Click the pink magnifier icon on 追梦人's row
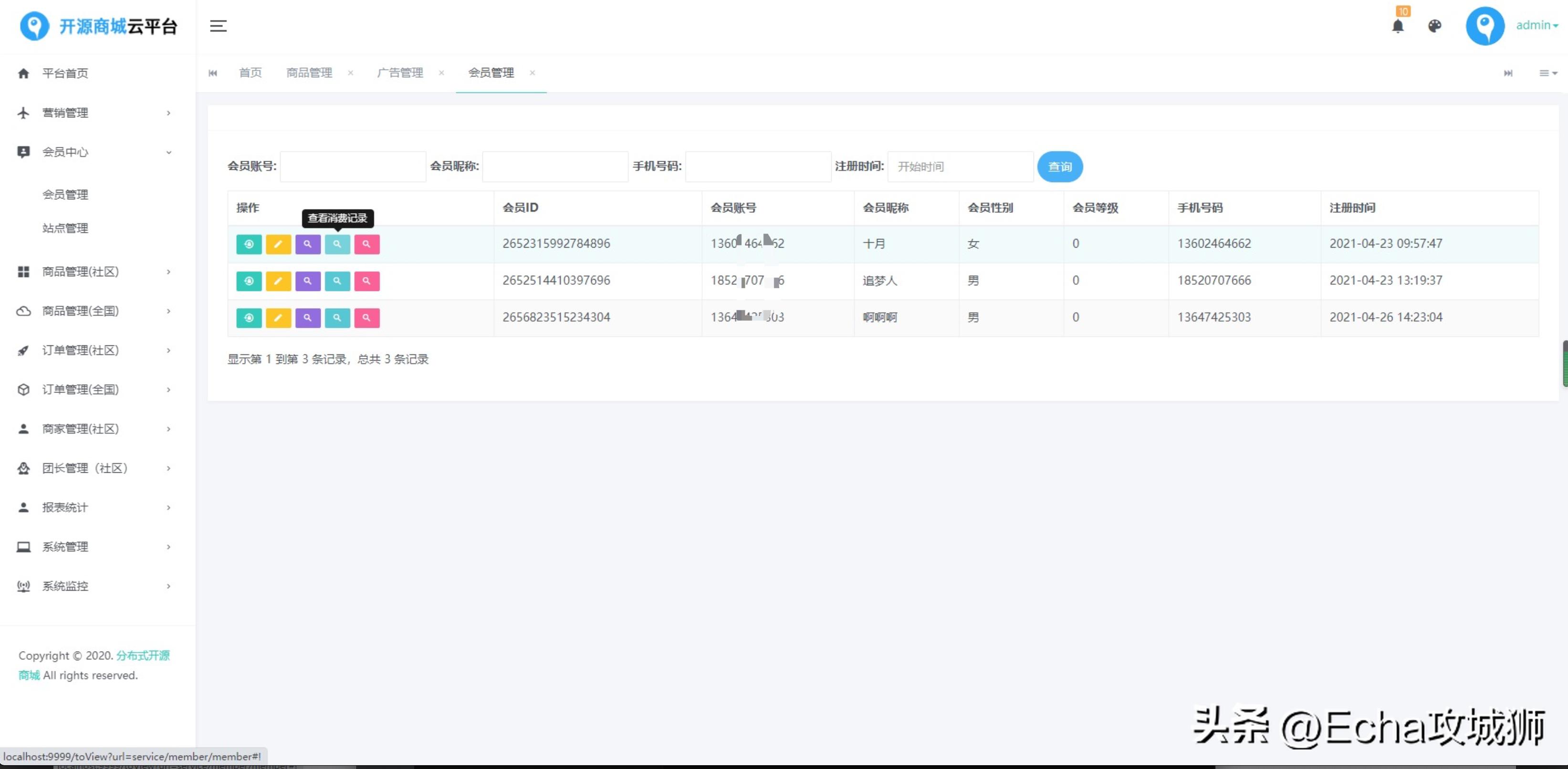Screen dimensions: 1568x769 [x=366, y=281]
